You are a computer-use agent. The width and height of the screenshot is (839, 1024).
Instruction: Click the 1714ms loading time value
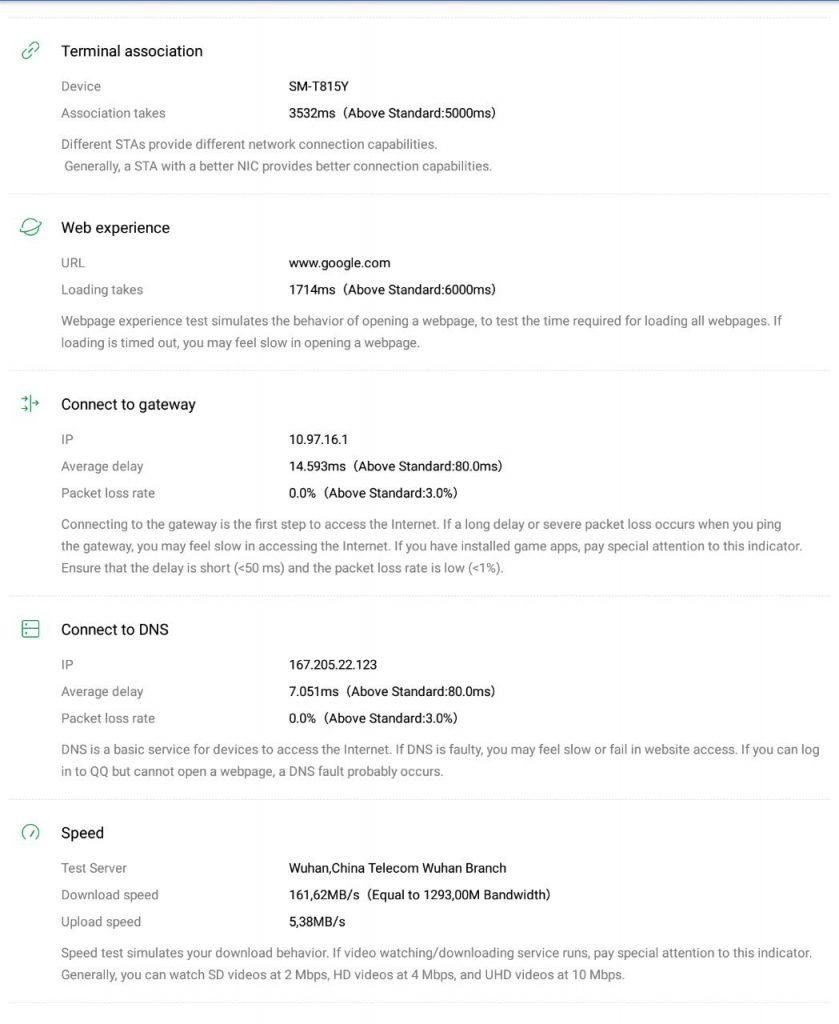coord(312,290)
